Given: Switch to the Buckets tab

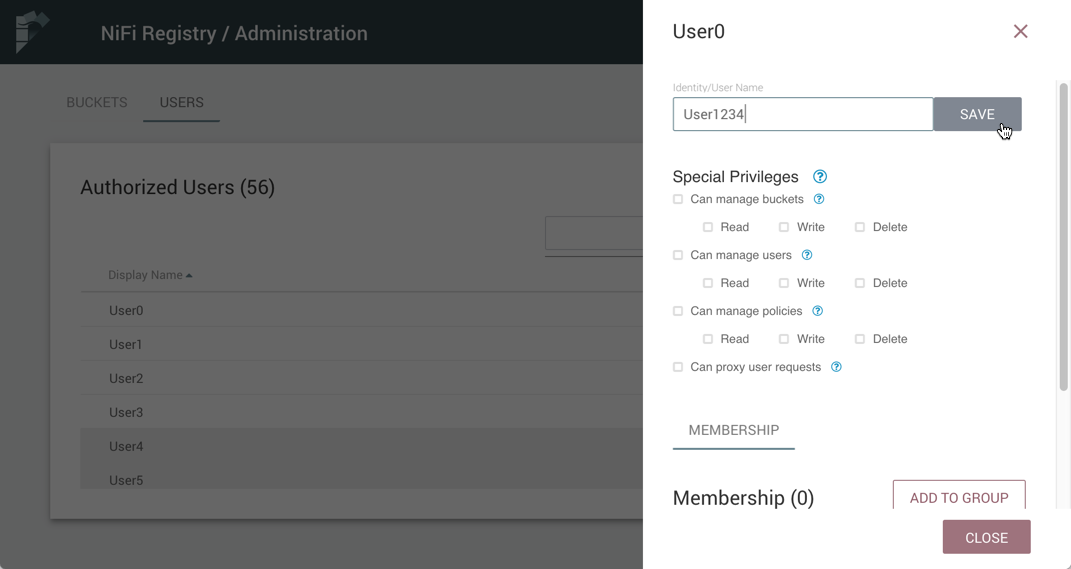Looking at the screenshot, I should point(97,102).
